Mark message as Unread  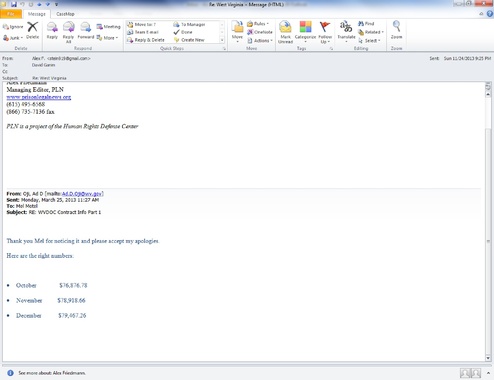(285, 32)
